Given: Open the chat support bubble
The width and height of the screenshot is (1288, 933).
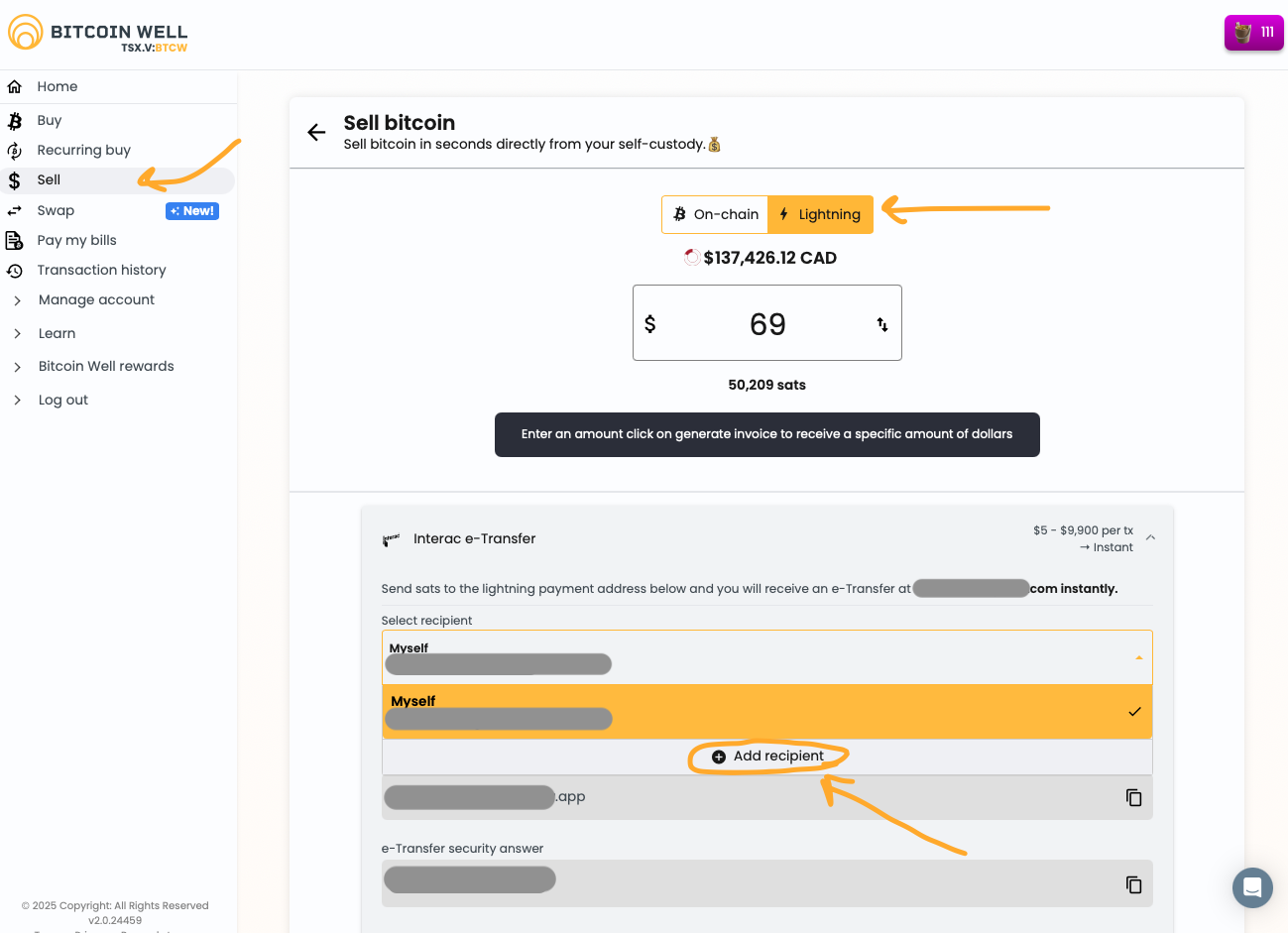Looking at the screenshot, I should (x=1251, y=887).
